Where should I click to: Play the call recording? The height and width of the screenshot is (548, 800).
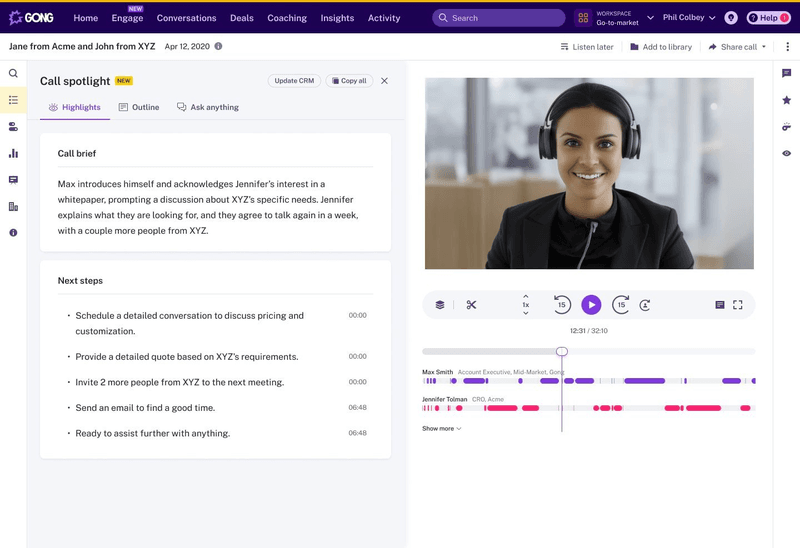(x=591, y=305)
